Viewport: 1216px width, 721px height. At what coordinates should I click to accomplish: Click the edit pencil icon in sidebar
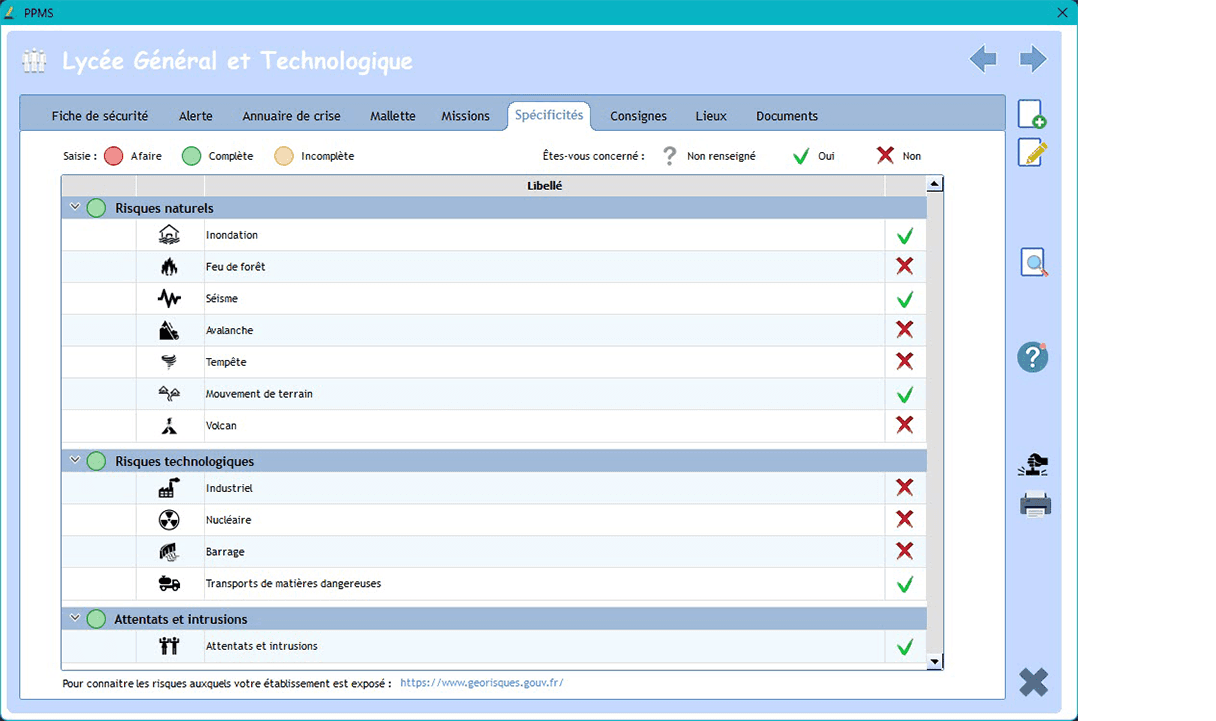click(1032, 153)
